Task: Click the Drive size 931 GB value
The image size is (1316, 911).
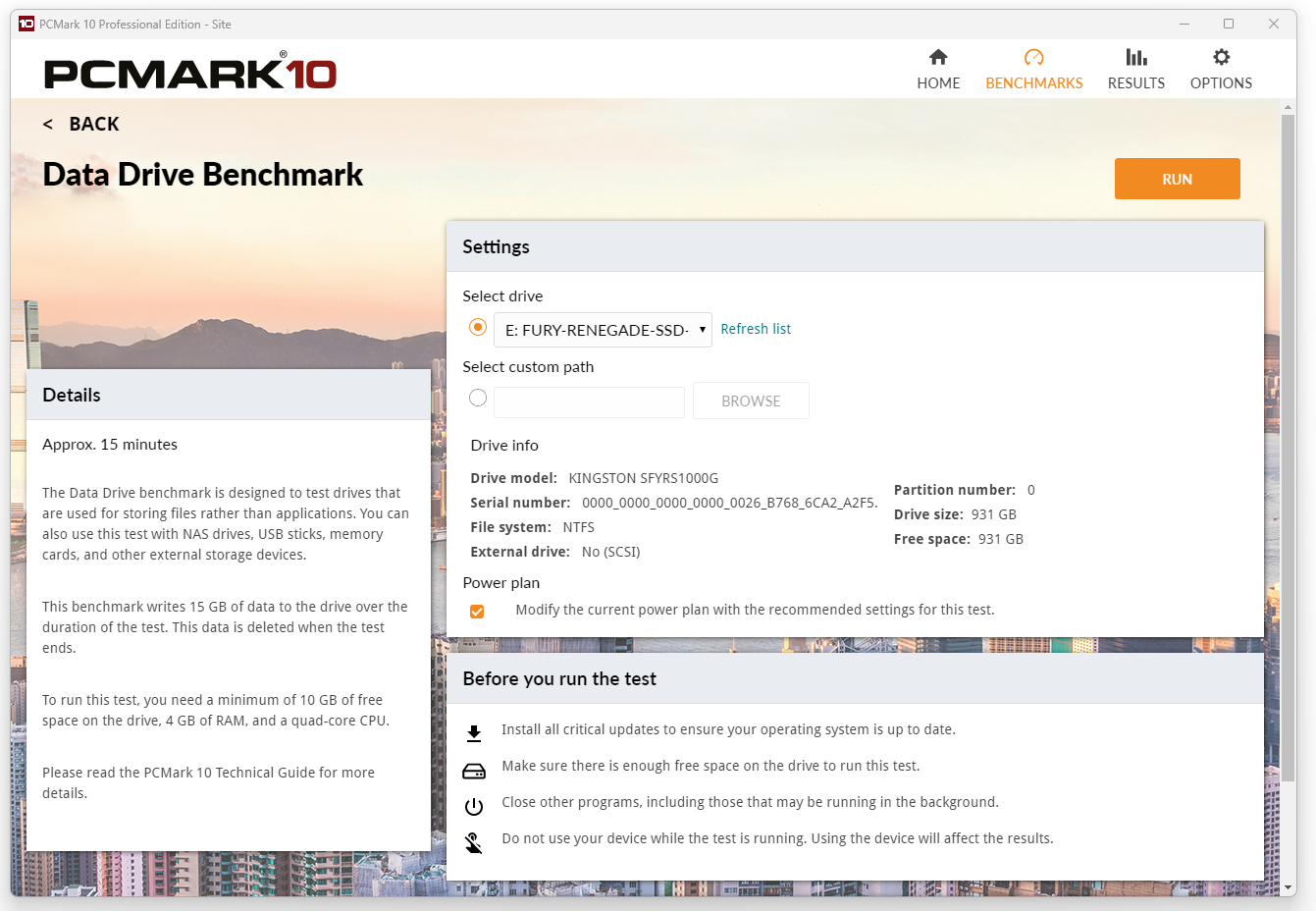Action: click(994, 514)
